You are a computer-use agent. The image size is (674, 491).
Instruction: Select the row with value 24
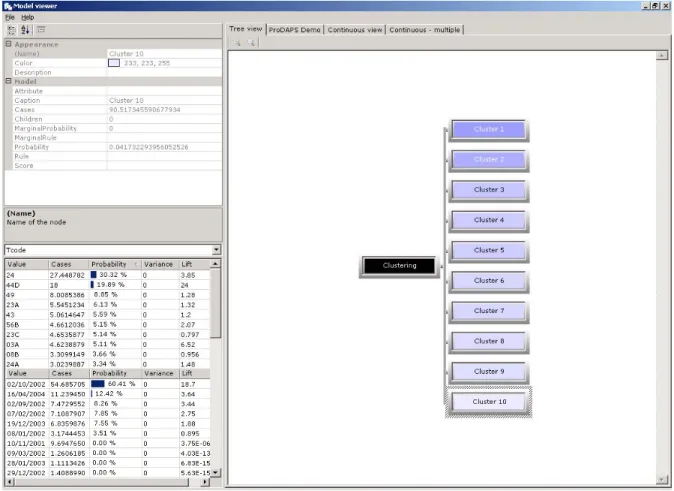click(x=107, y=275)
